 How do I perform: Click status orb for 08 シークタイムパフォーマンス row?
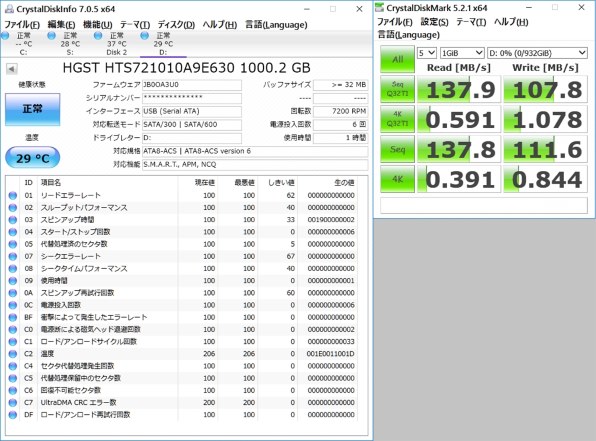pyautogui.click(x=13, y=268)
